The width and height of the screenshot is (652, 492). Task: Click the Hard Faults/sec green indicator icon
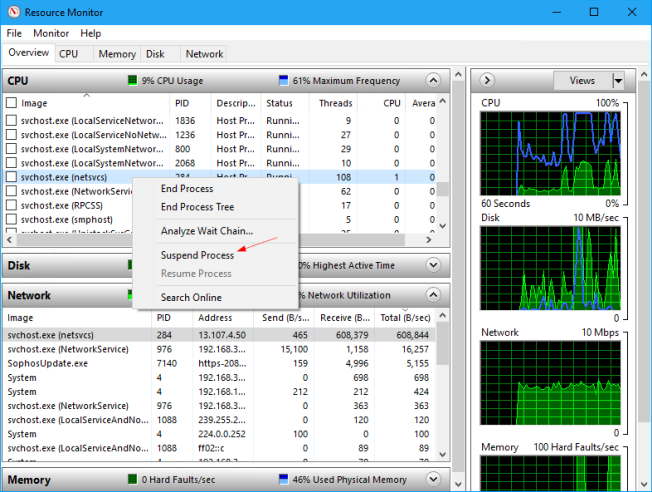132,480
